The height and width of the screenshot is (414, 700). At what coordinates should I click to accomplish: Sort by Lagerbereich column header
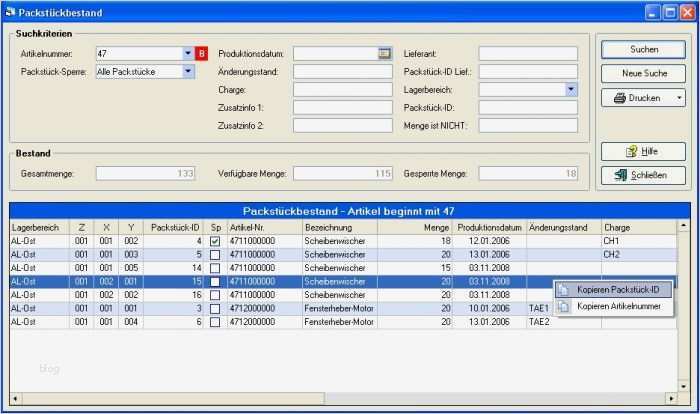tap(39, 227)
